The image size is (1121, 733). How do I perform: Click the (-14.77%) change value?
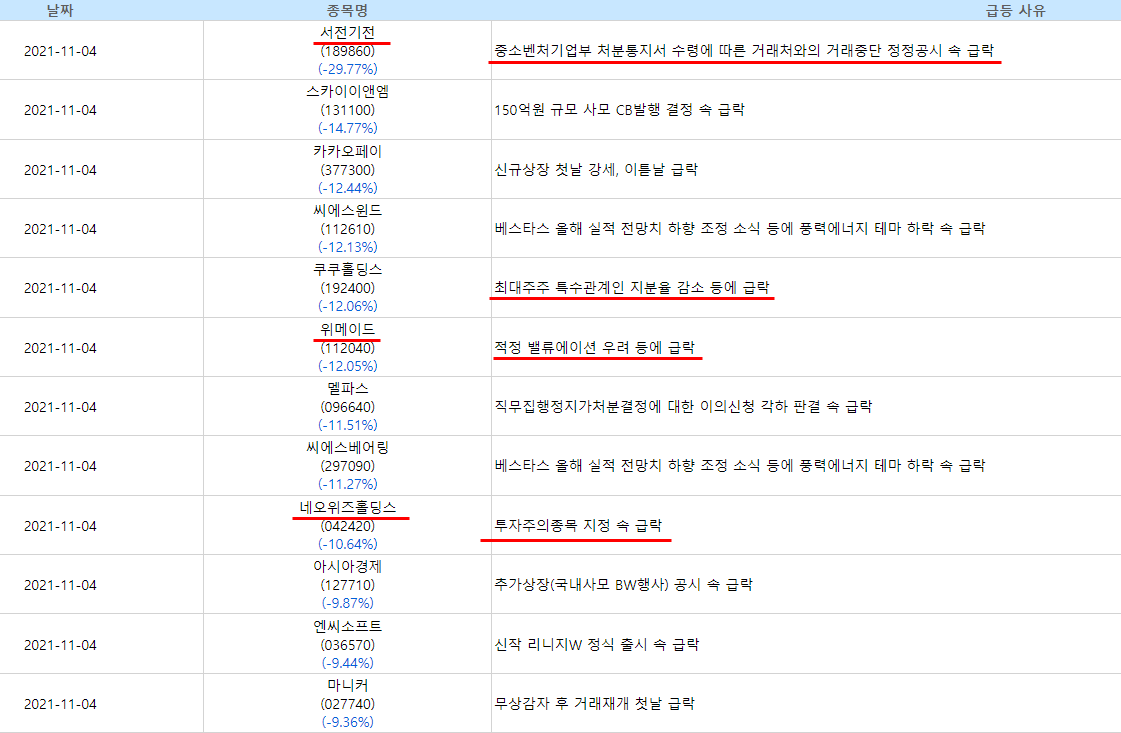click(x=347, y=128)
